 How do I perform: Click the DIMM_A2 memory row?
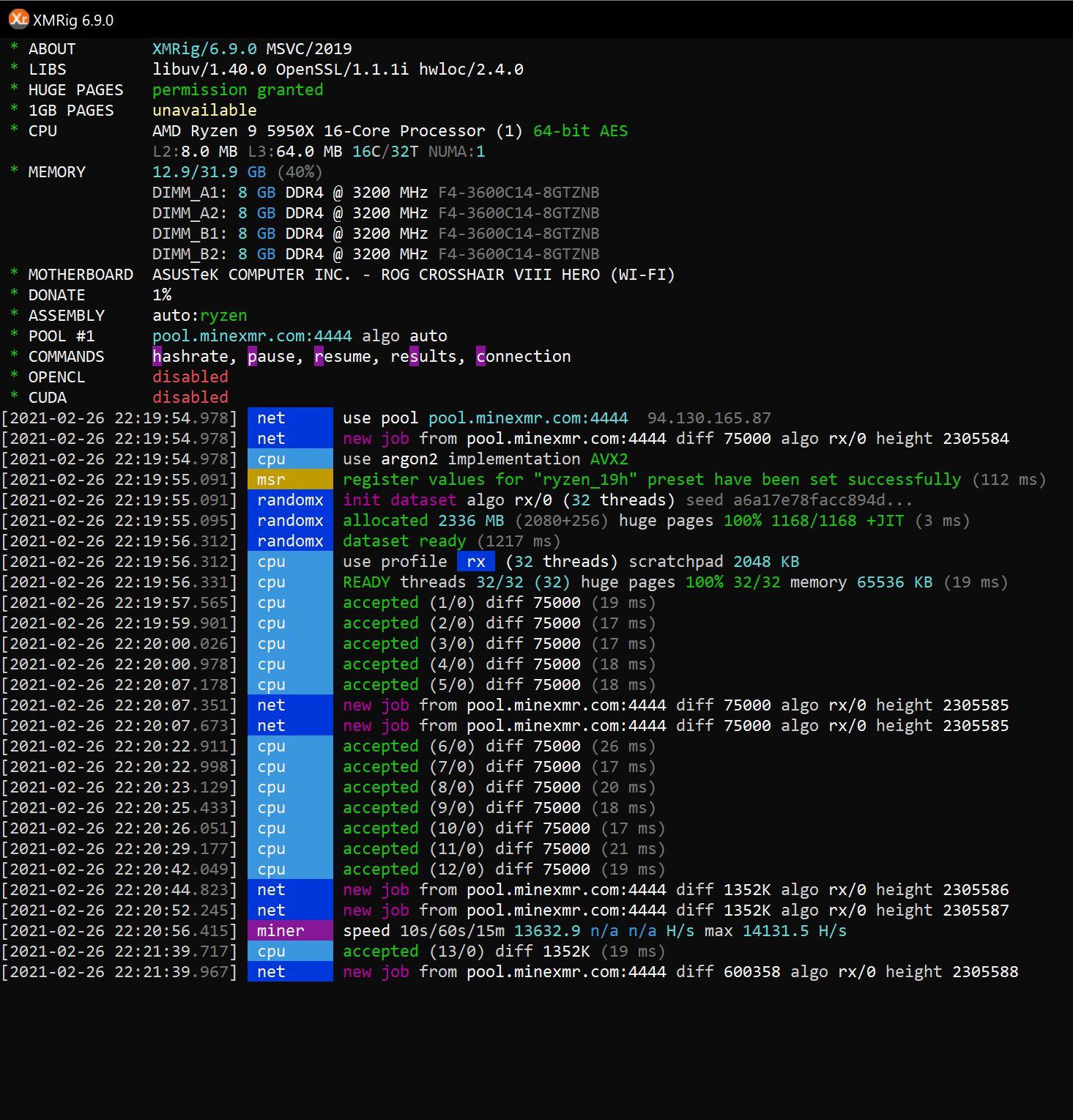click(x=376, y=212)
